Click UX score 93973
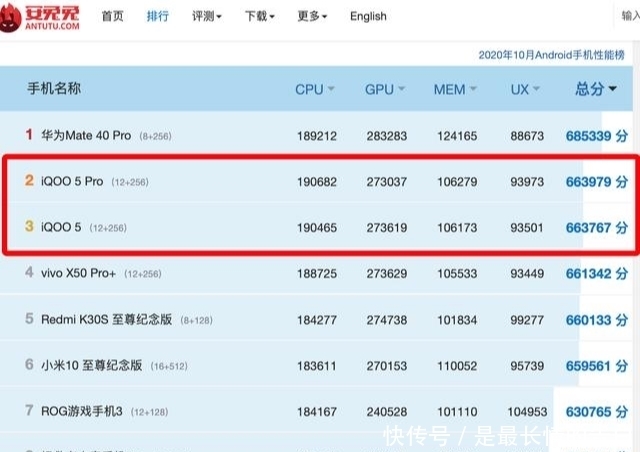The image size is (640, 452). pos(527,182)
